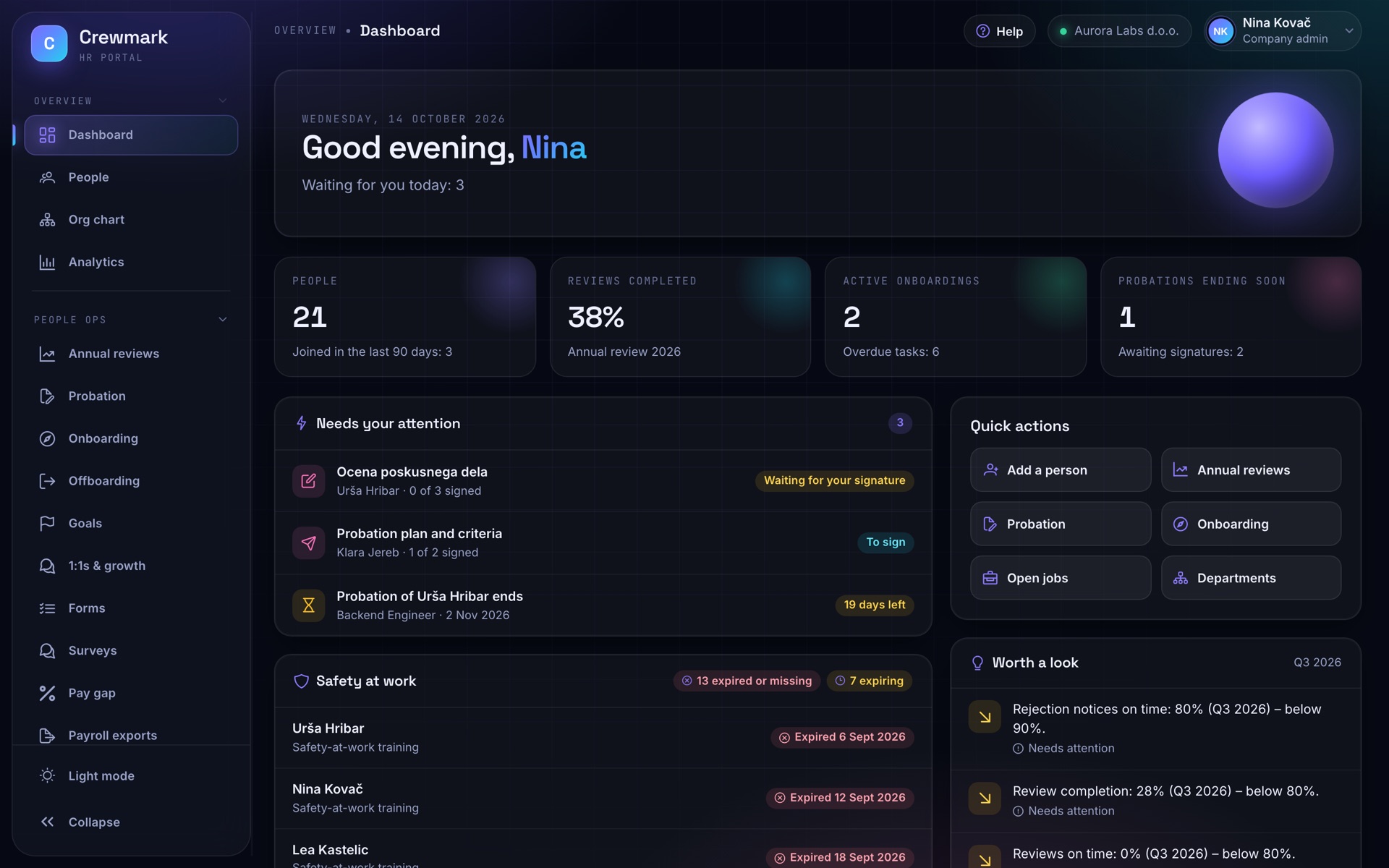The height and width of the screenshot is (868, 1389).
Task: Open the Nina Kovač user menu chevron
Action: 1348,31
